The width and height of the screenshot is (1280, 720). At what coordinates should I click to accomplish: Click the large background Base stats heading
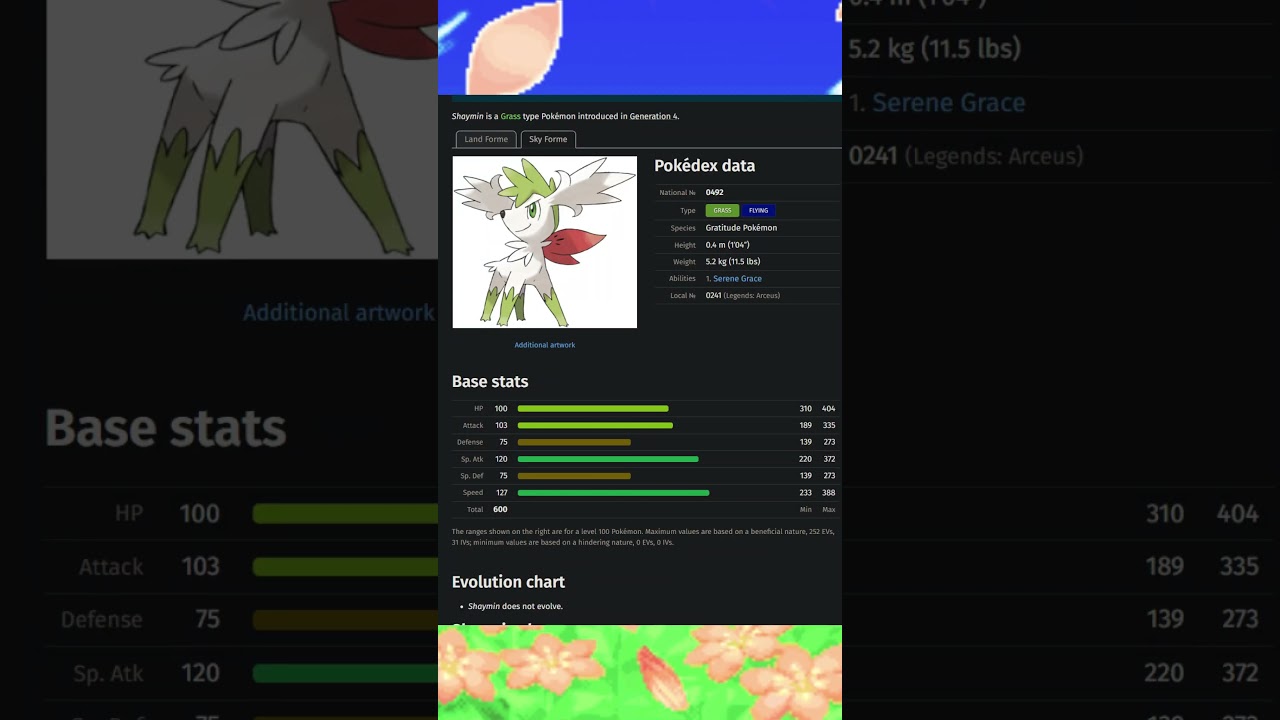pos(166,428)
